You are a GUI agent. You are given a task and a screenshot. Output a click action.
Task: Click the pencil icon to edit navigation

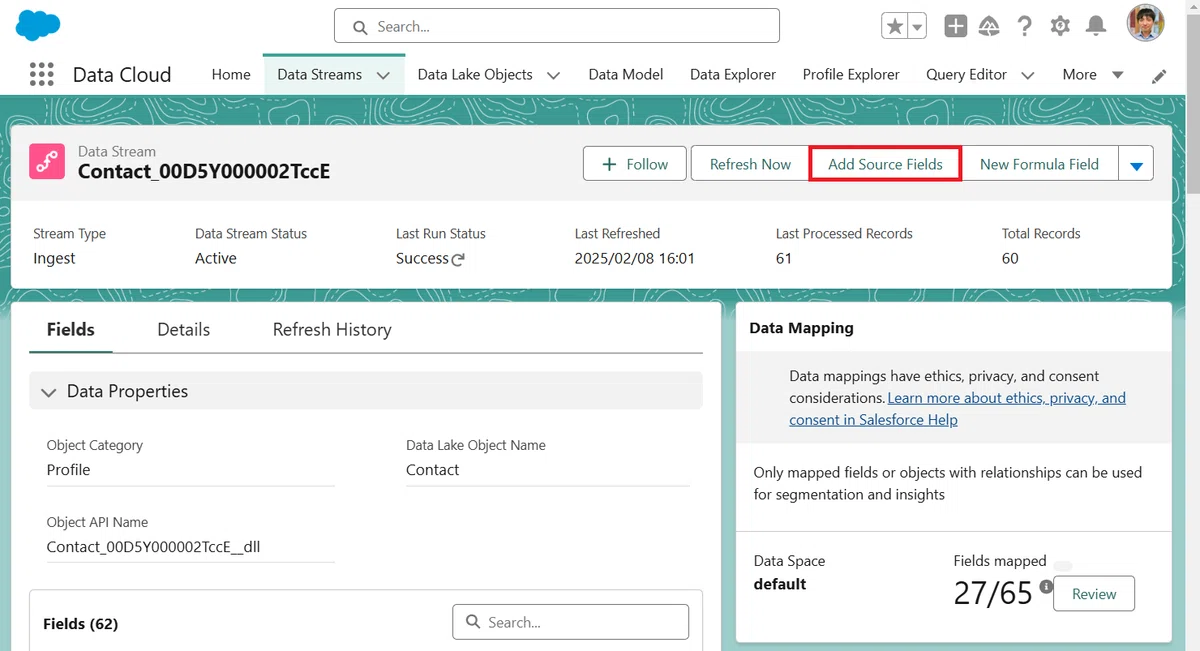(1159, 75)
